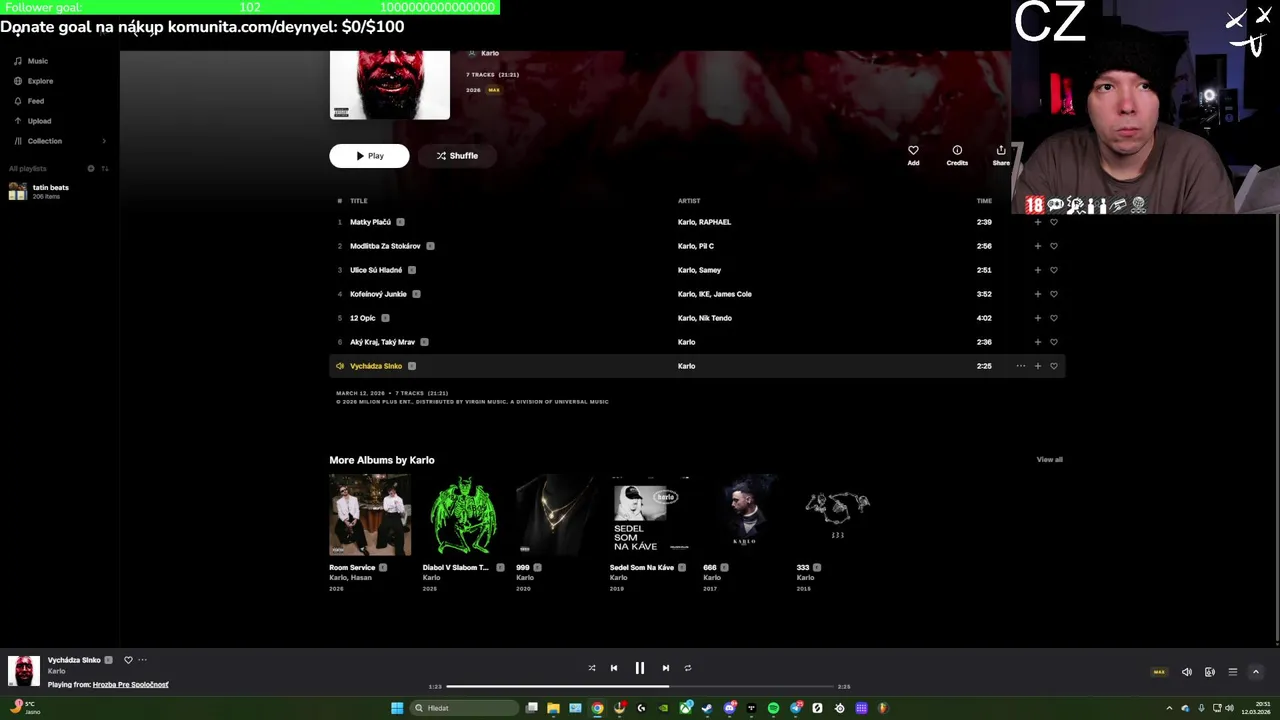Skip to next track
The image size is (1280, 720).
(666, 668)
